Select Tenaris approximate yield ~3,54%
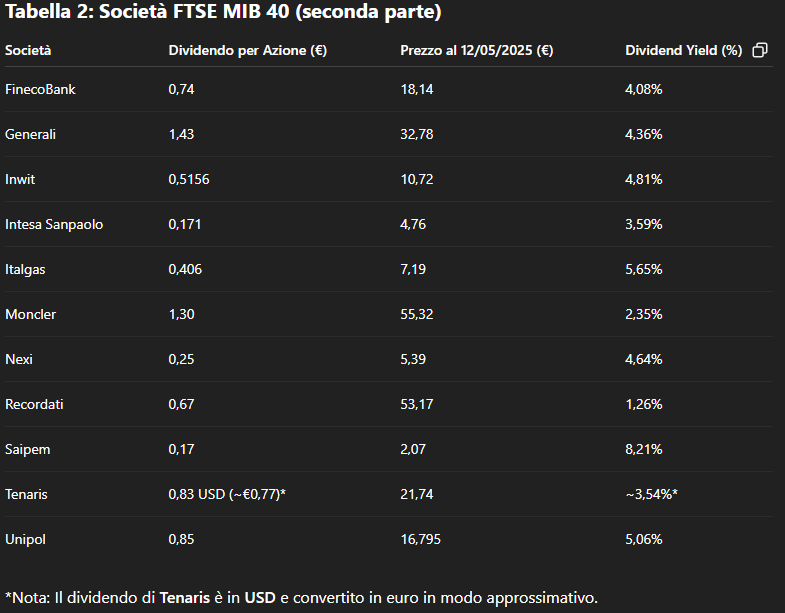Screen dimensions: 785x613 tap(651, 494)
